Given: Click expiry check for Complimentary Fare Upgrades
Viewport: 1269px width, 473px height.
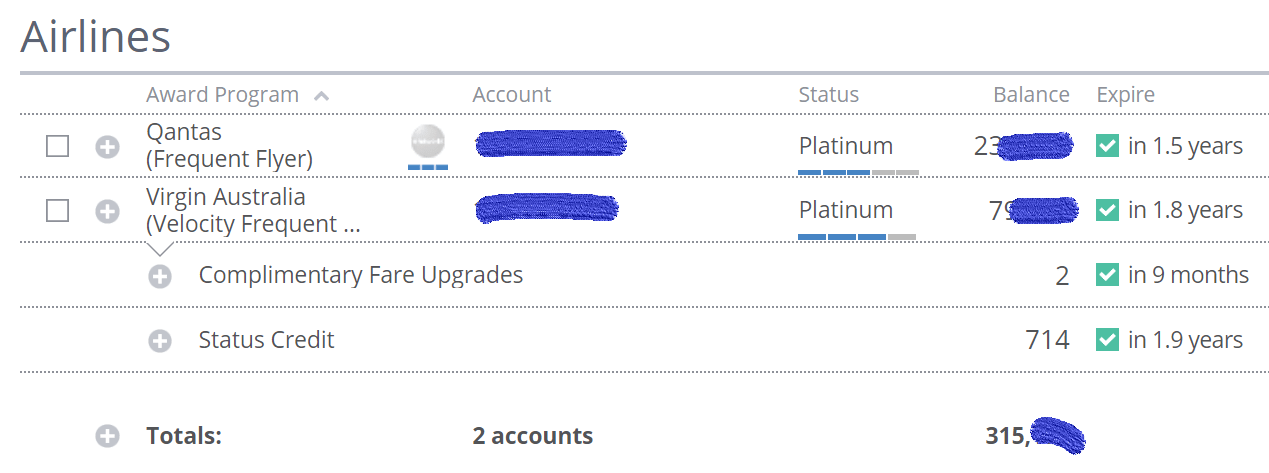Looking at the screenshot, I should 1107,275.
